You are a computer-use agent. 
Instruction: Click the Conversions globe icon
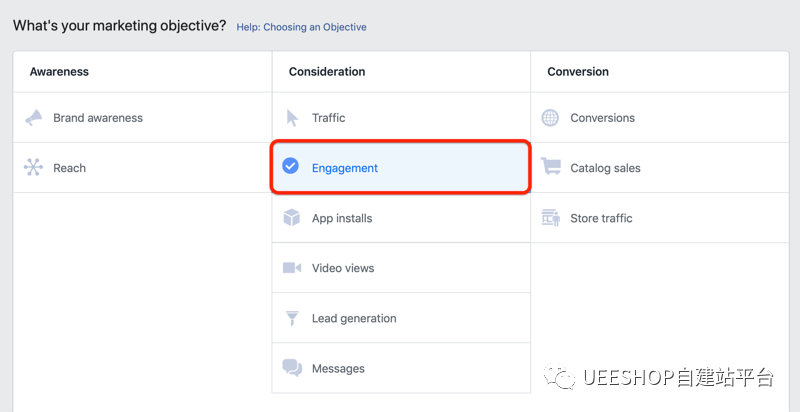pyautogui.click(x=550, y=118)
